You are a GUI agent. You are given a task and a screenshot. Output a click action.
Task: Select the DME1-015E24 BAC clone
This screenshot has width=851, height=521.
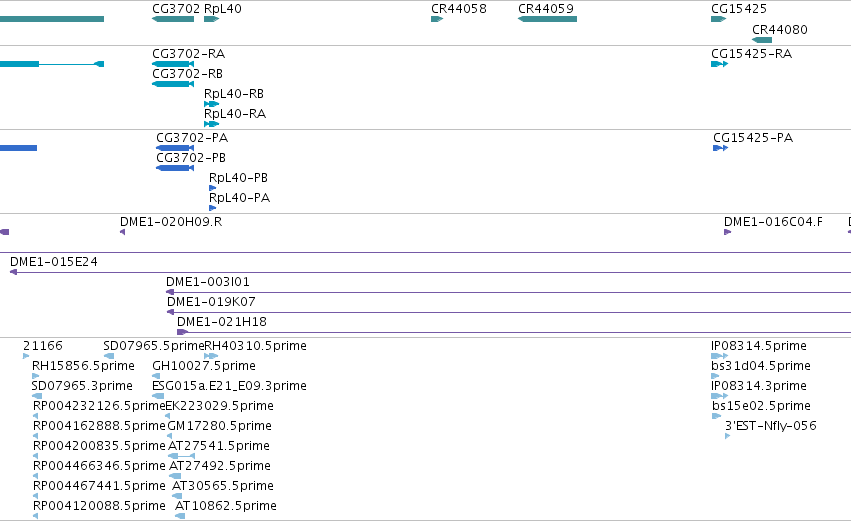430,272
